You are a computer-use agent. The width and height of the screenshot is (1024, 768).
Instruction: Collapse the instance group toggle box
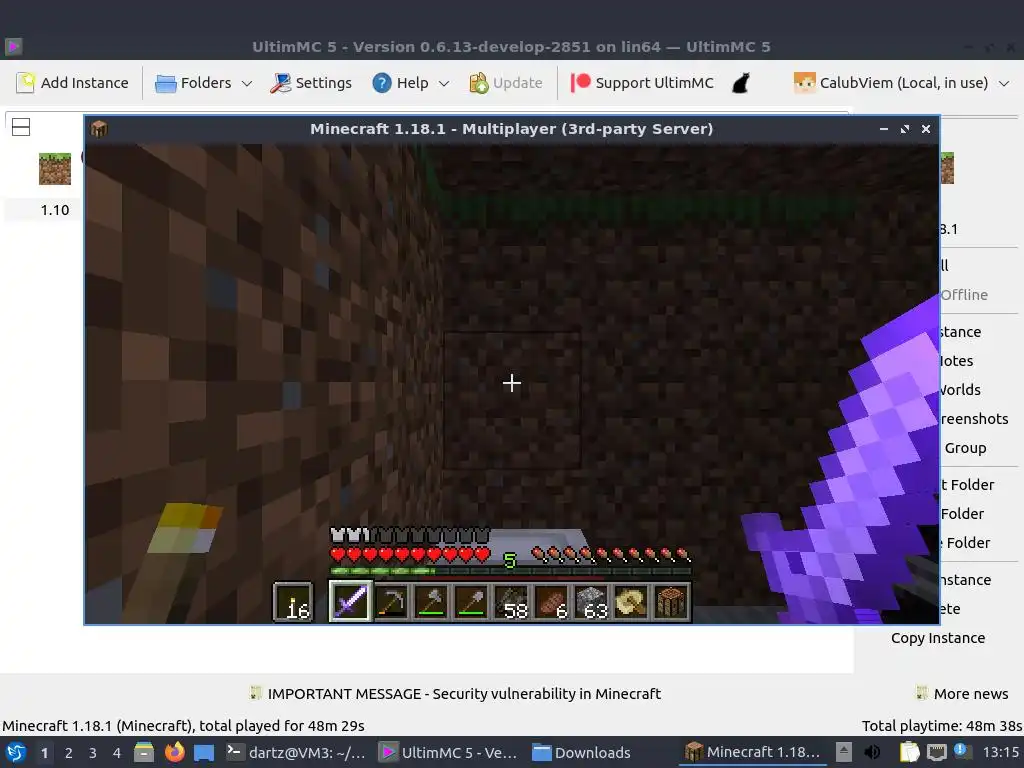pyautogui.click(x=21, y=127)
